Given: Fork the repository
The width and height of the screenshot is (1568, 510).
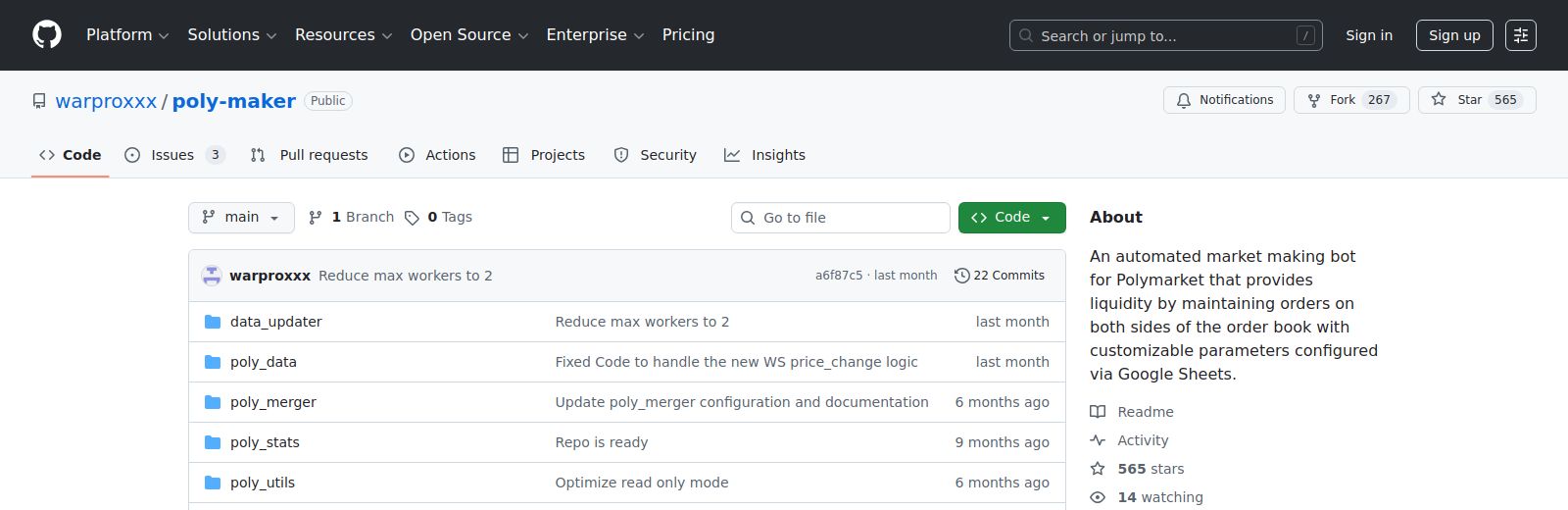Looking at the screenshot, I should pos(1350,100).
